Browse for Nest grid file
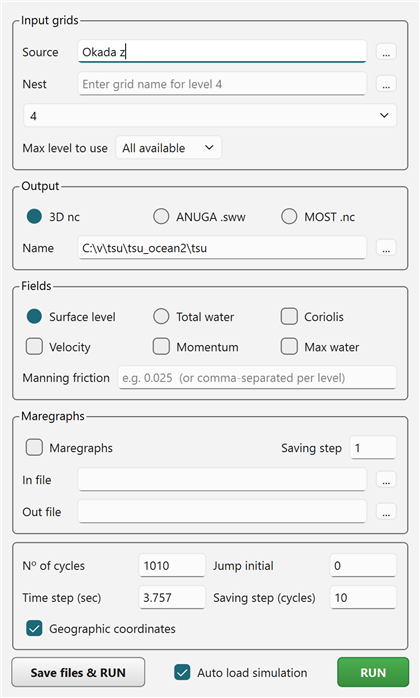Screen dimensions: 420x698 pyautogui.click(x=386, y=84)
